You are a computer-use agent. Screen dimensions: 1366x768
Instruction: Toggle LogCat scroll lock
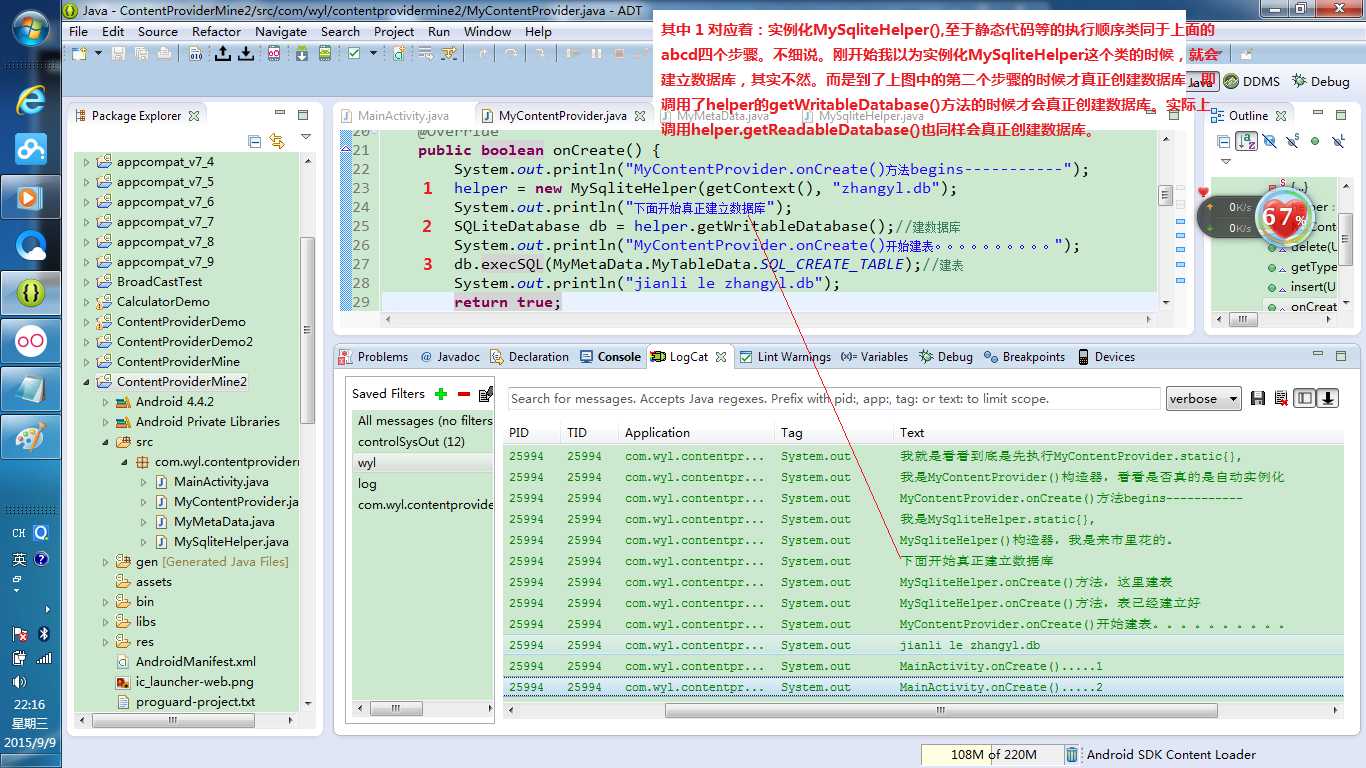click(x=1327, y=398)
